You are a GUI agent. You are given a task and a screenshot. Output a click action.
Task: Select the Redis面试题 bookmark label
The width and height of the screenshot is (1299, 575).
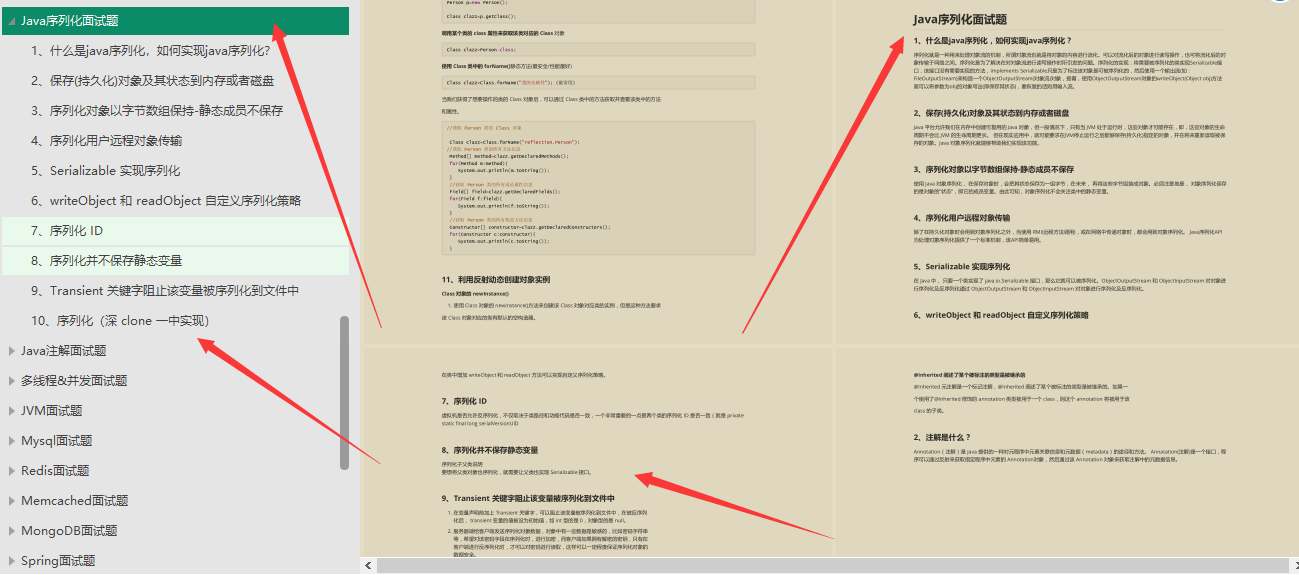click(55, 470)
